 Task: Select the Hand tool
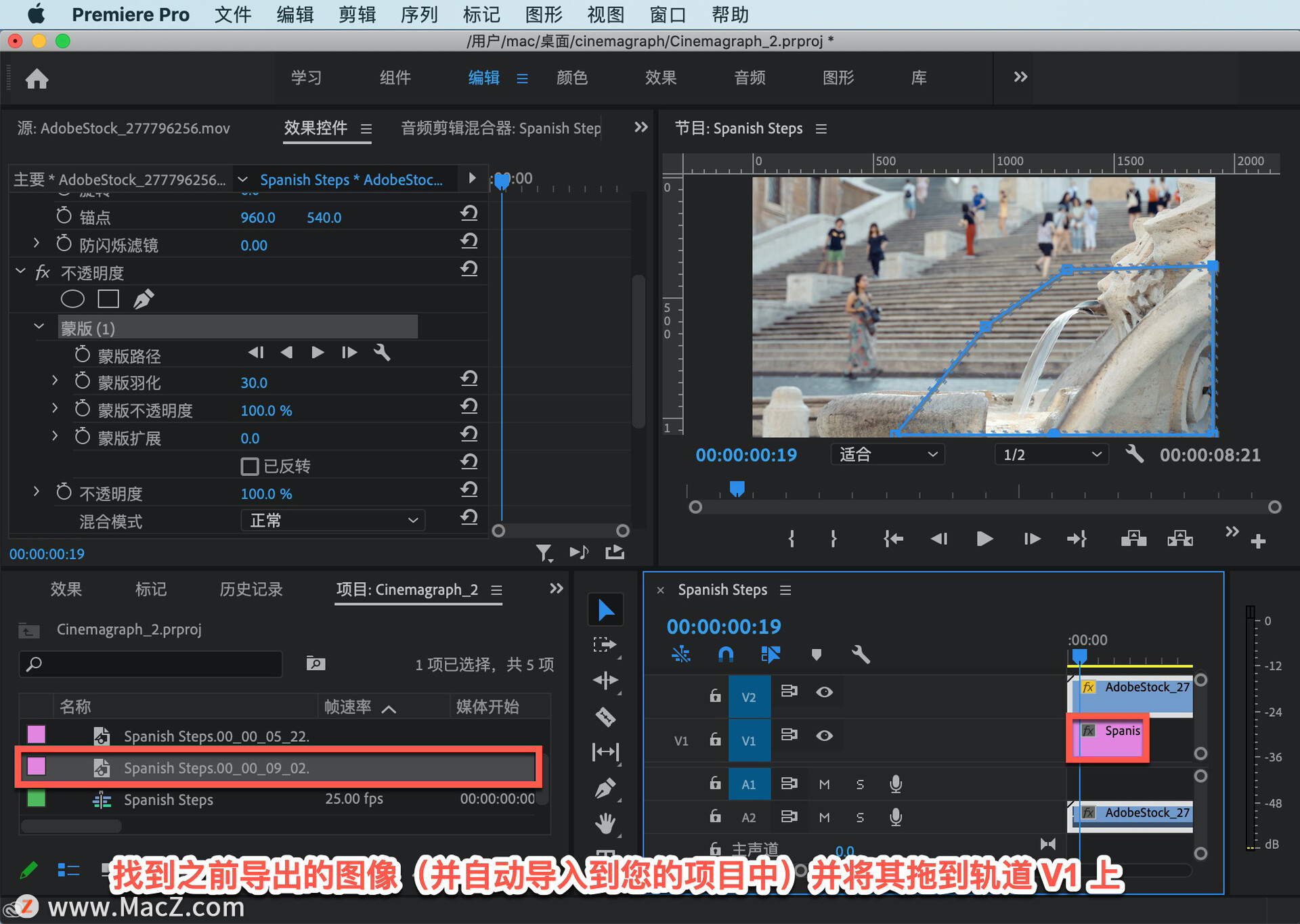[x=605, y=824]
